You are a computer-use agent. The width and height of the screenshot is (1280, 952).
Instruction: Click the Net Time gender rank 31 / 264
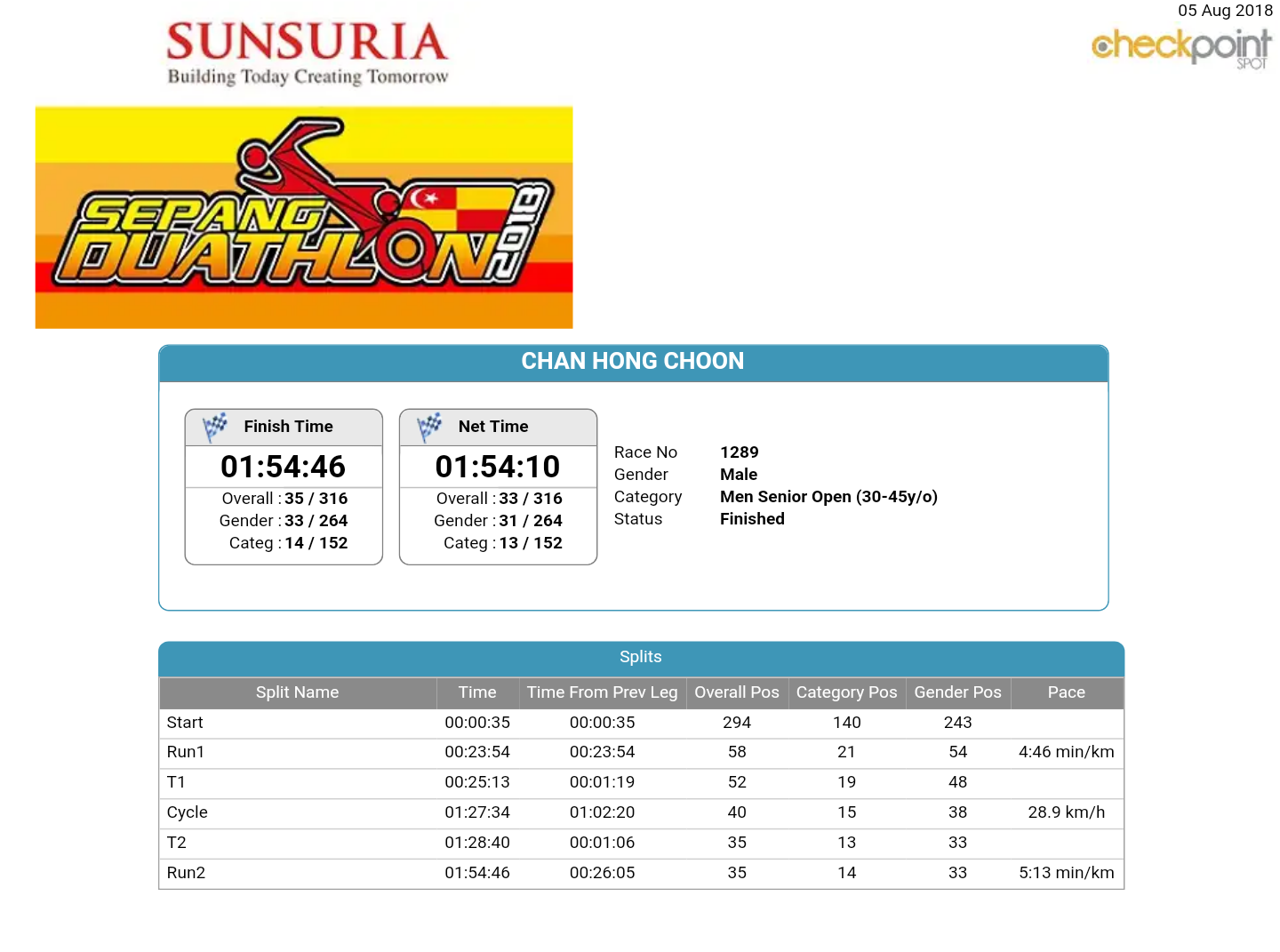[x=531, y=521]
